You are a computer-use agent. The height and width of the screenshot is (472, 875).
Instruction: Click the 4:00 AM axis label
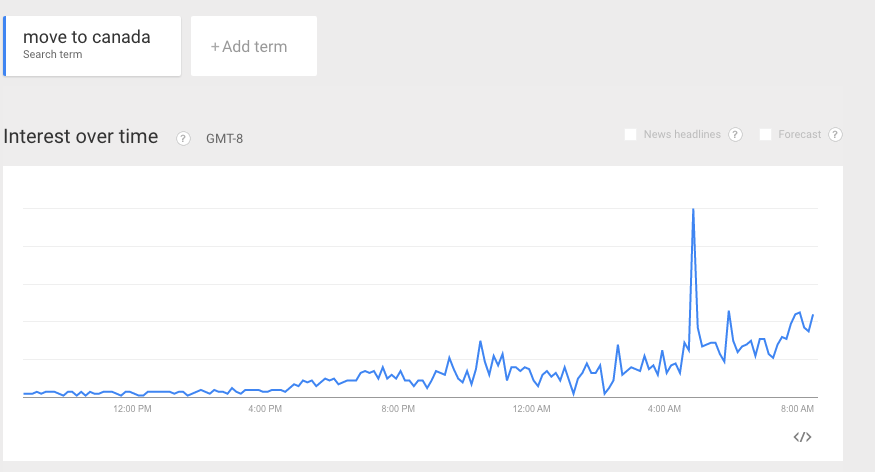coord(664,409)
